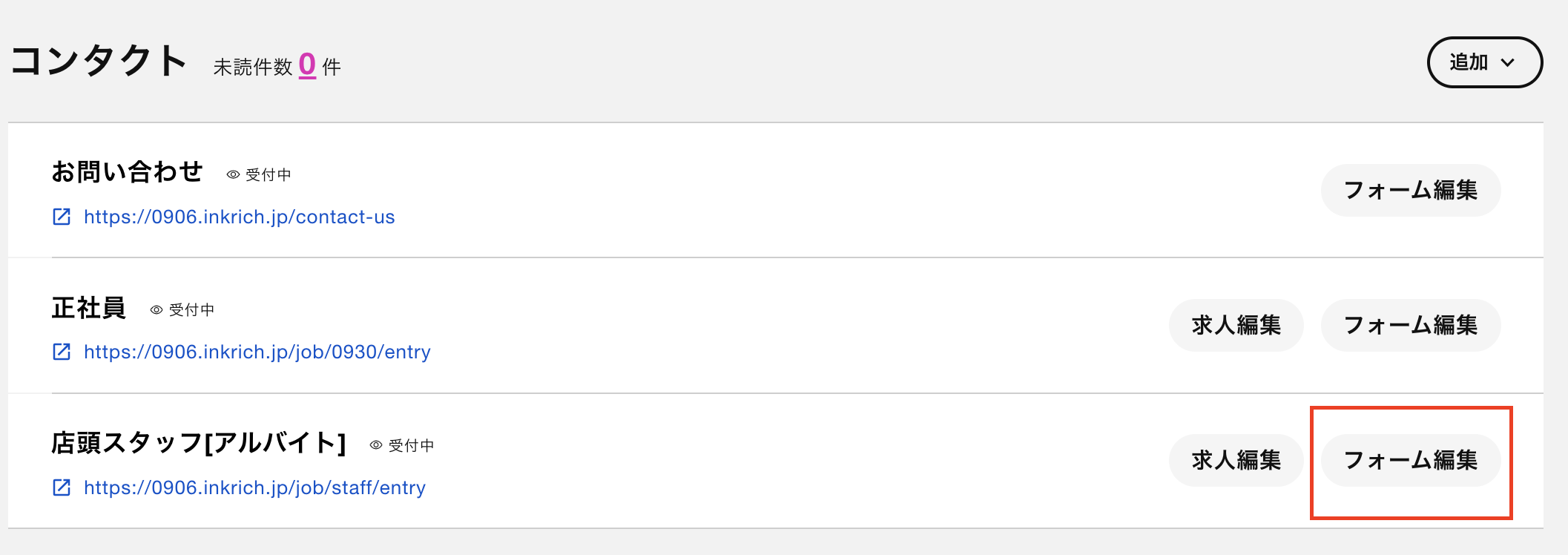Click フォーム編集 for お問い合わせ
This screenshot has width=1568, height=555.
[1411, 190]
